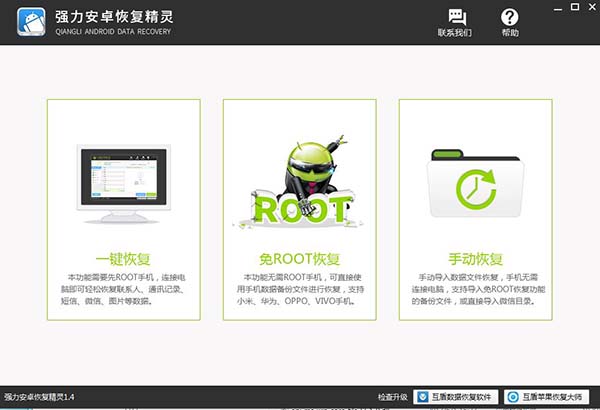600x410 pixels.
Task: Click circular icon on 互盾苹果恢复大师 button
Action: point(513,397)
